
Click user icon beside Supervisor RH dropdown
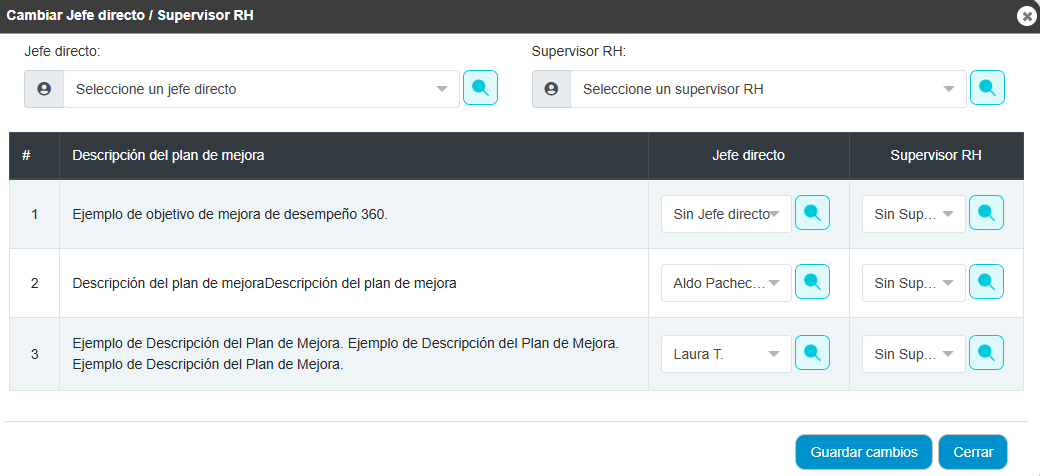coord(551,89)
